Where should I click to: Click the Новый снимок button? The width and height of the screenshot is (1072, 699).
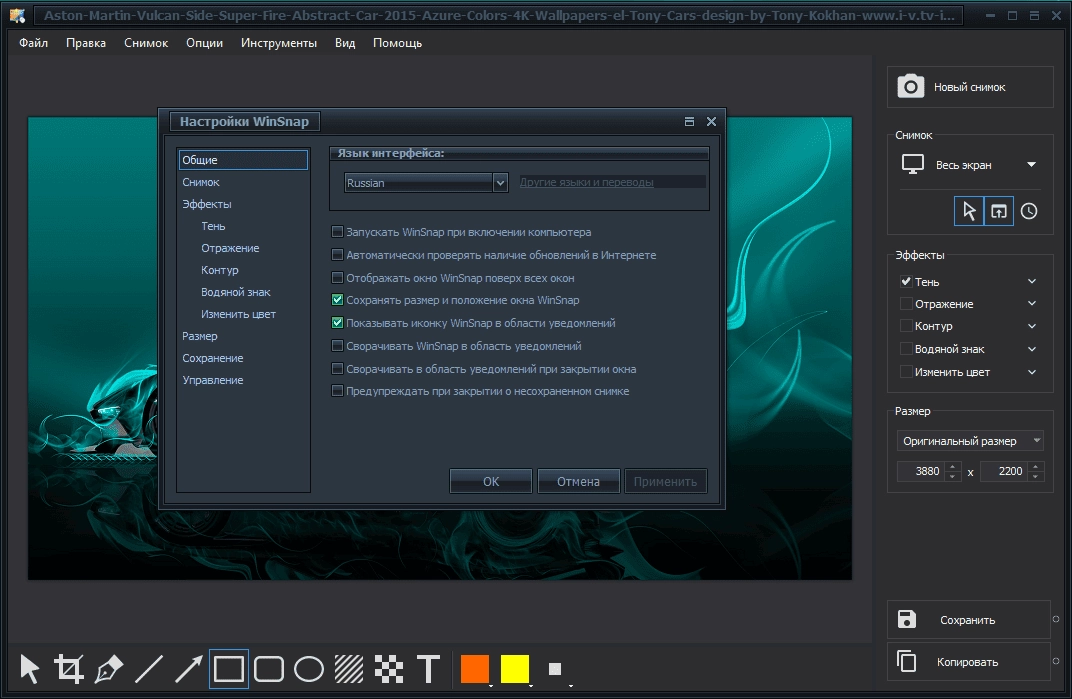pyautogui.click(x=970, y=87)
